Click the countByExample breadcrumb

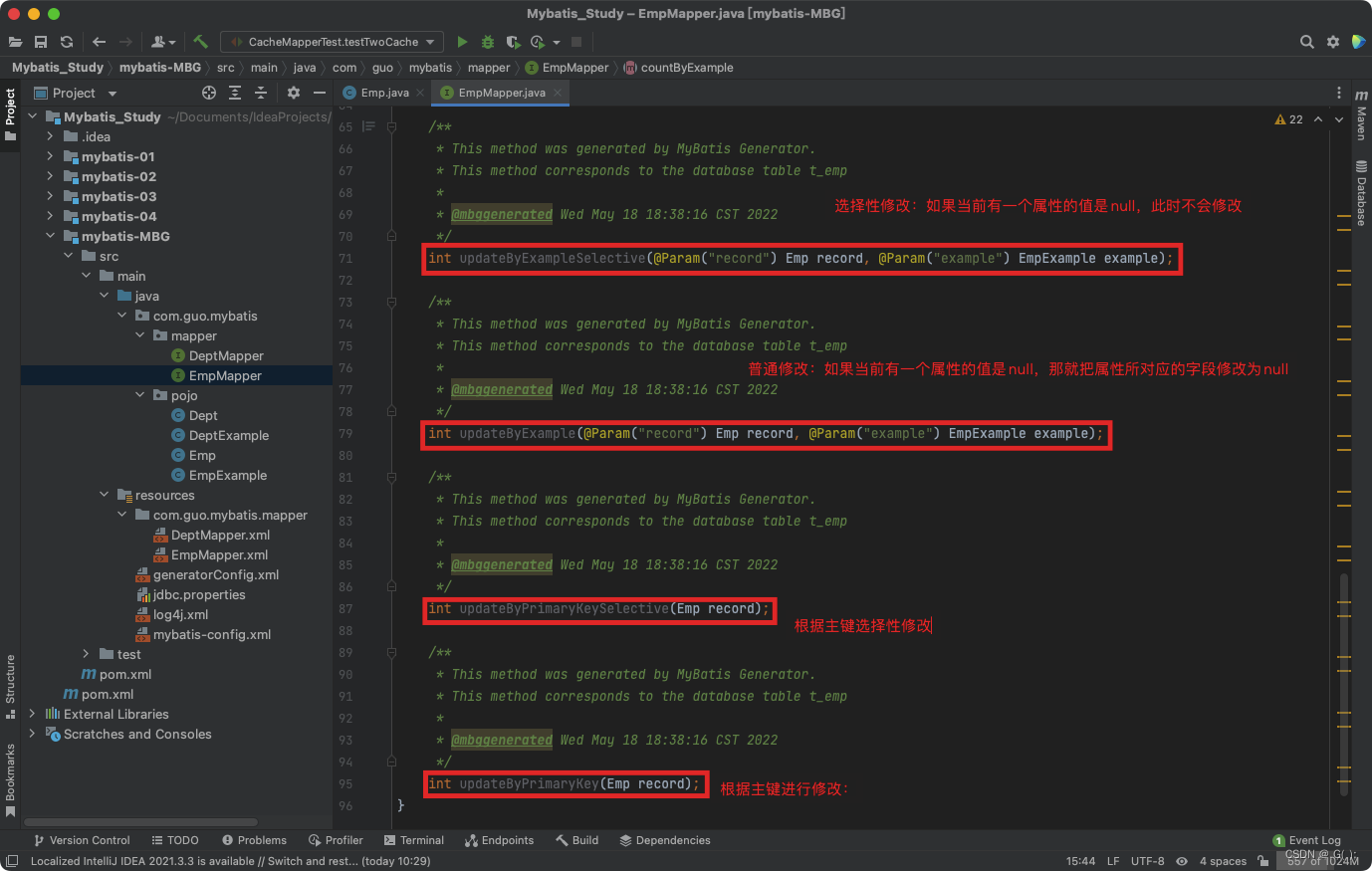pyautogui.click(x=678, y=68)
